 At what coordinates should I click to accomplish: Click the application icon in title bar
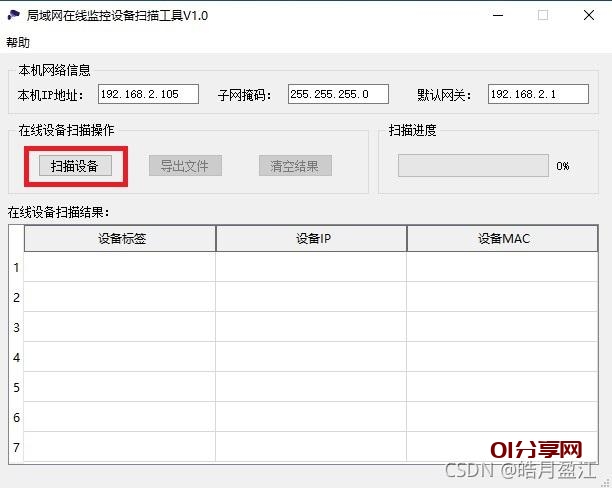pos(14,15)
